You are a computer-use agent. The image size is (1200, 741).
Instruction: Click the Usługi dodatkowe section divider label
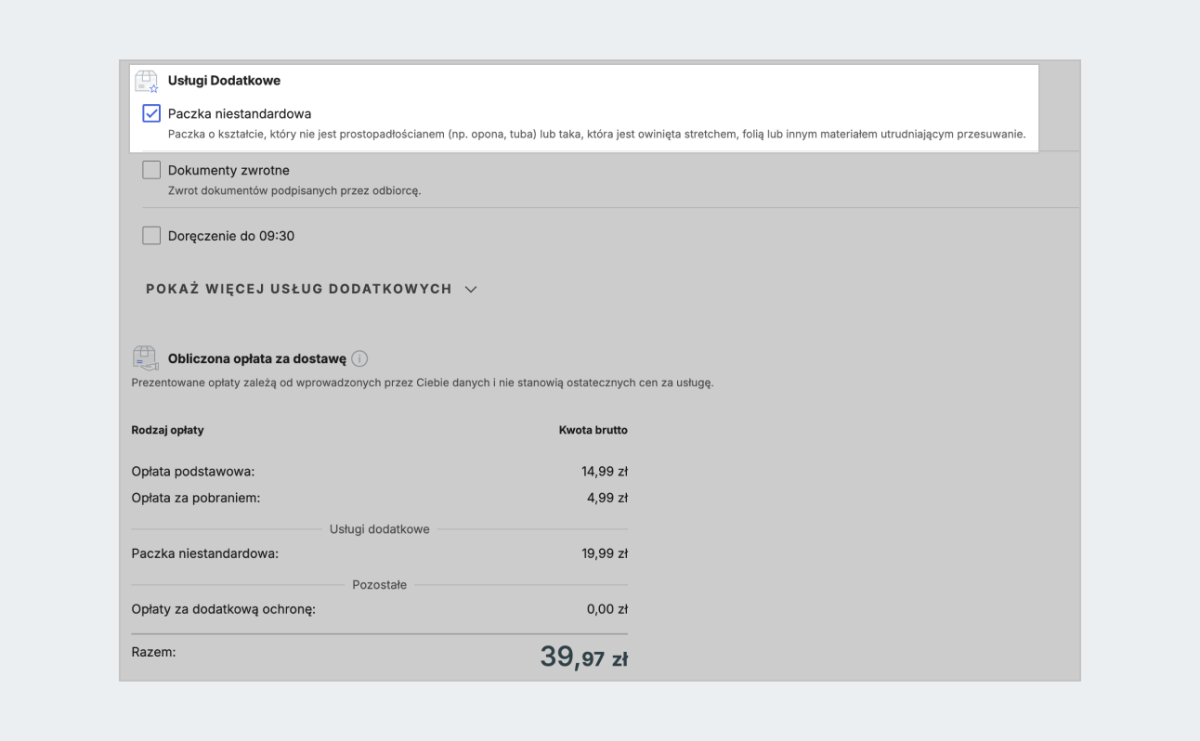pos(380,529)
